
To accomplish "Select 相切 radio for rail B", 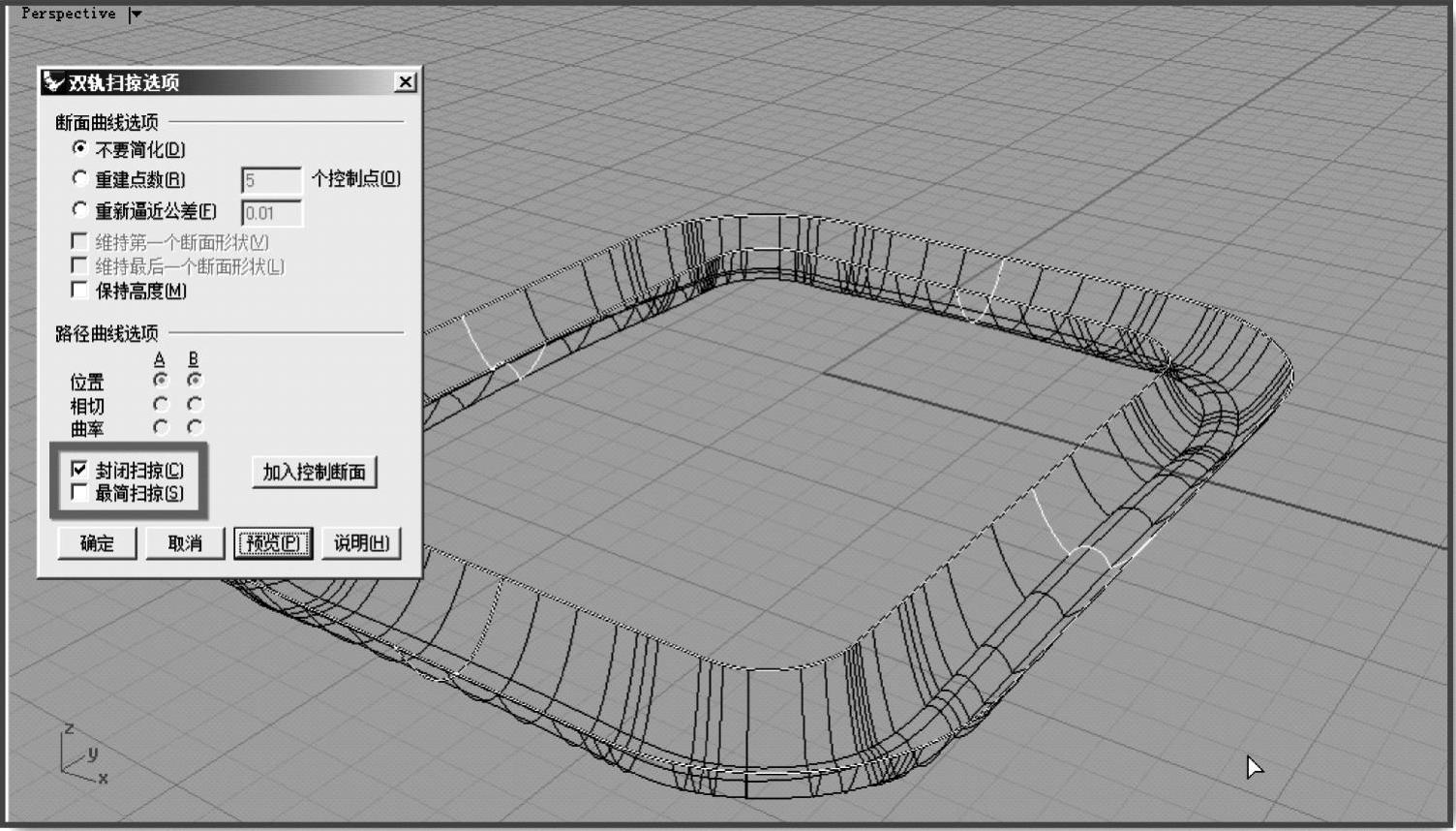I will [x=196, y=404].
